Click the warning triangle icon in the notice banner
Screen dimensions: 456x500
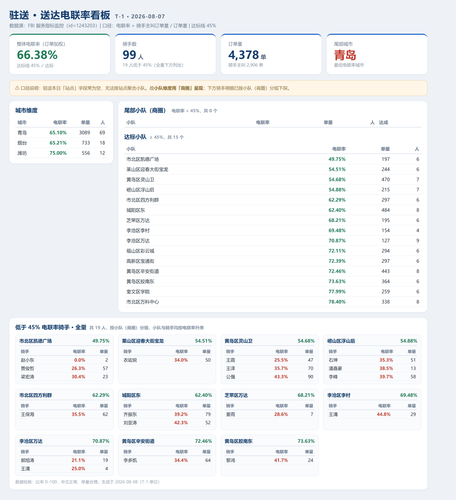[x=17, y=88]
